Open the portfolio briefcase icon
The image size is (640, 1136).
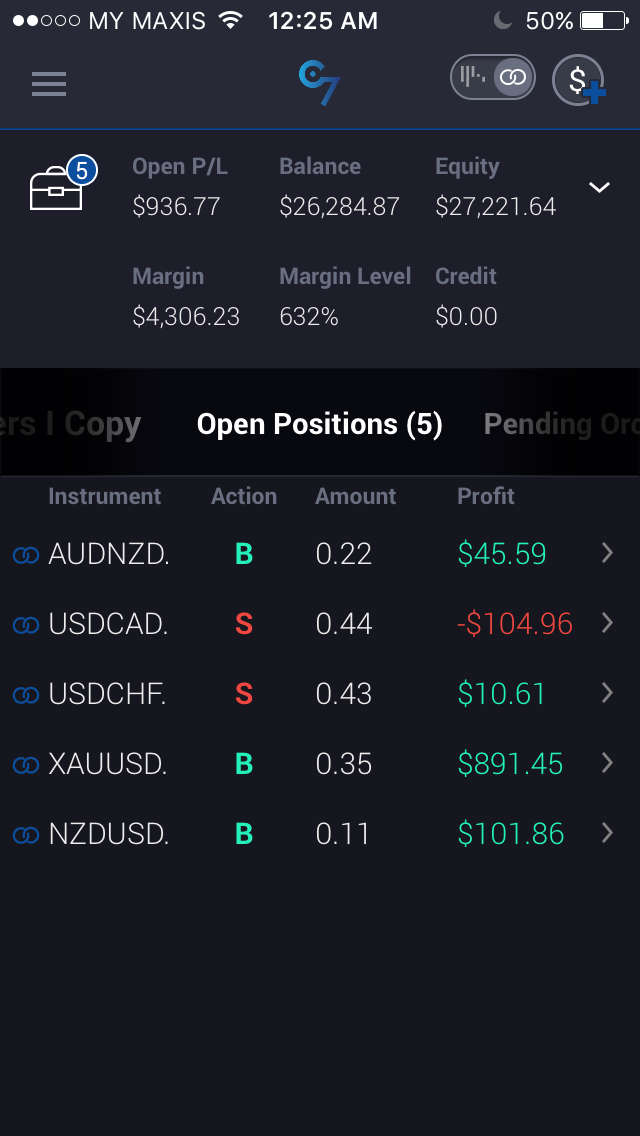pyautogui.click(x=58, y=187)
